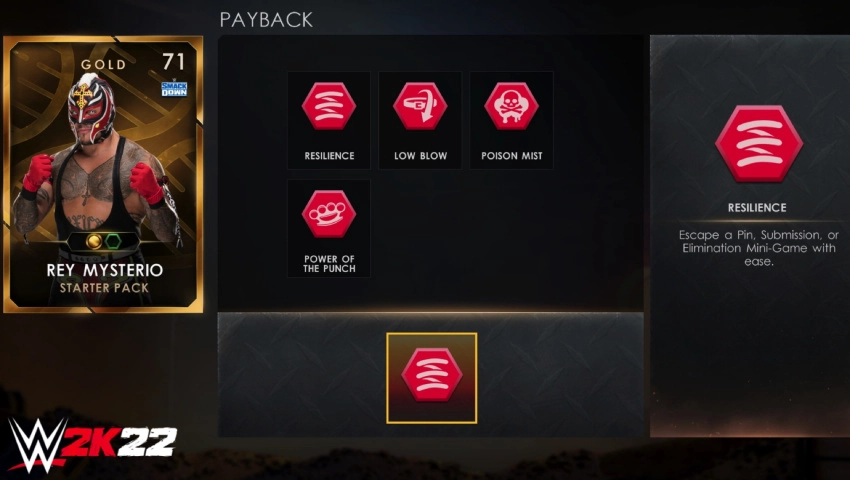This screenshot has width=850, height=480.
Task: Click the Low Blow text label
Action: click(420, 156)
